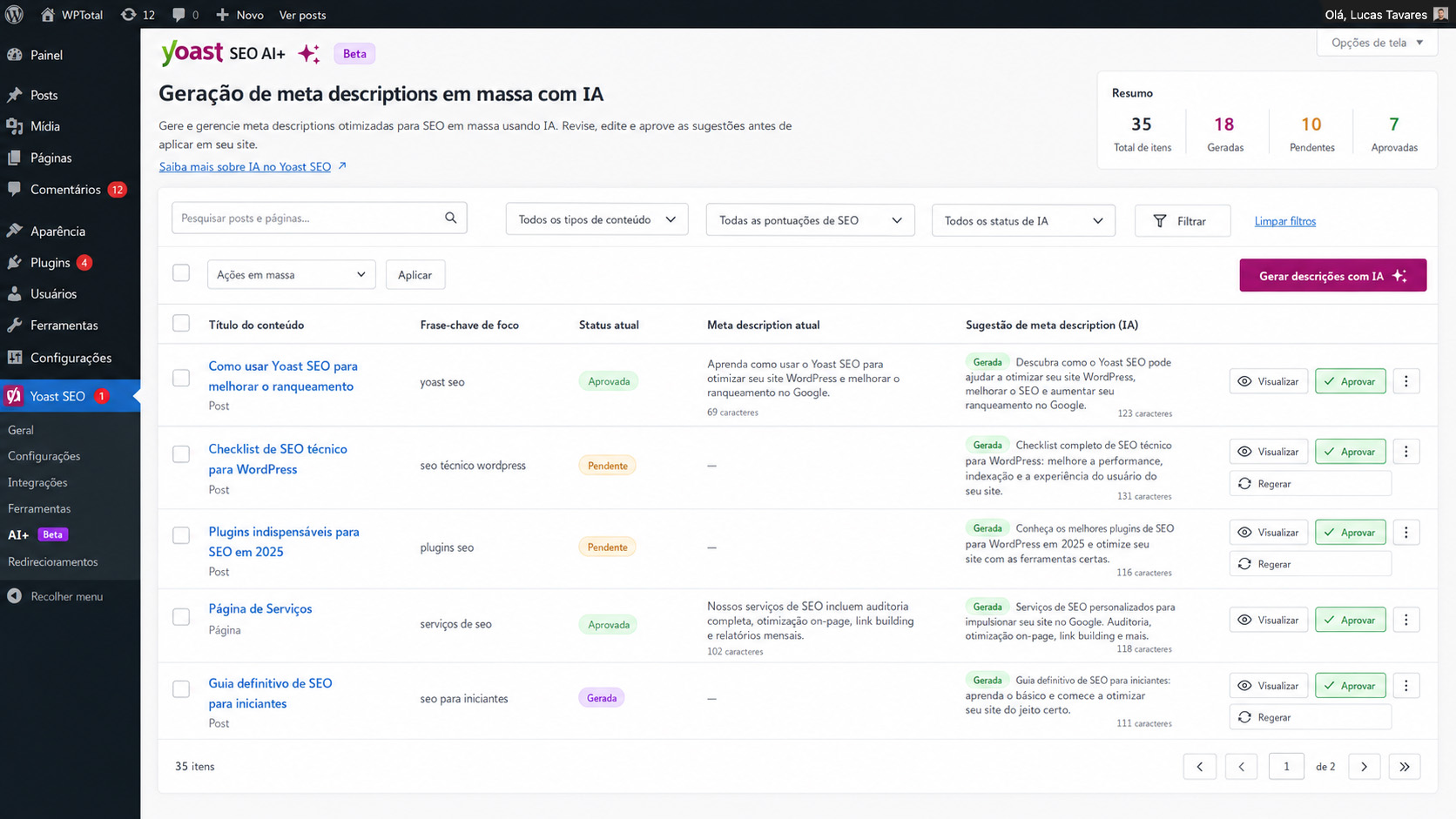Open the WPTotal site home icon
Image resolution: width=1456 pixels, height=819 pixels.
tap(47, 15)
